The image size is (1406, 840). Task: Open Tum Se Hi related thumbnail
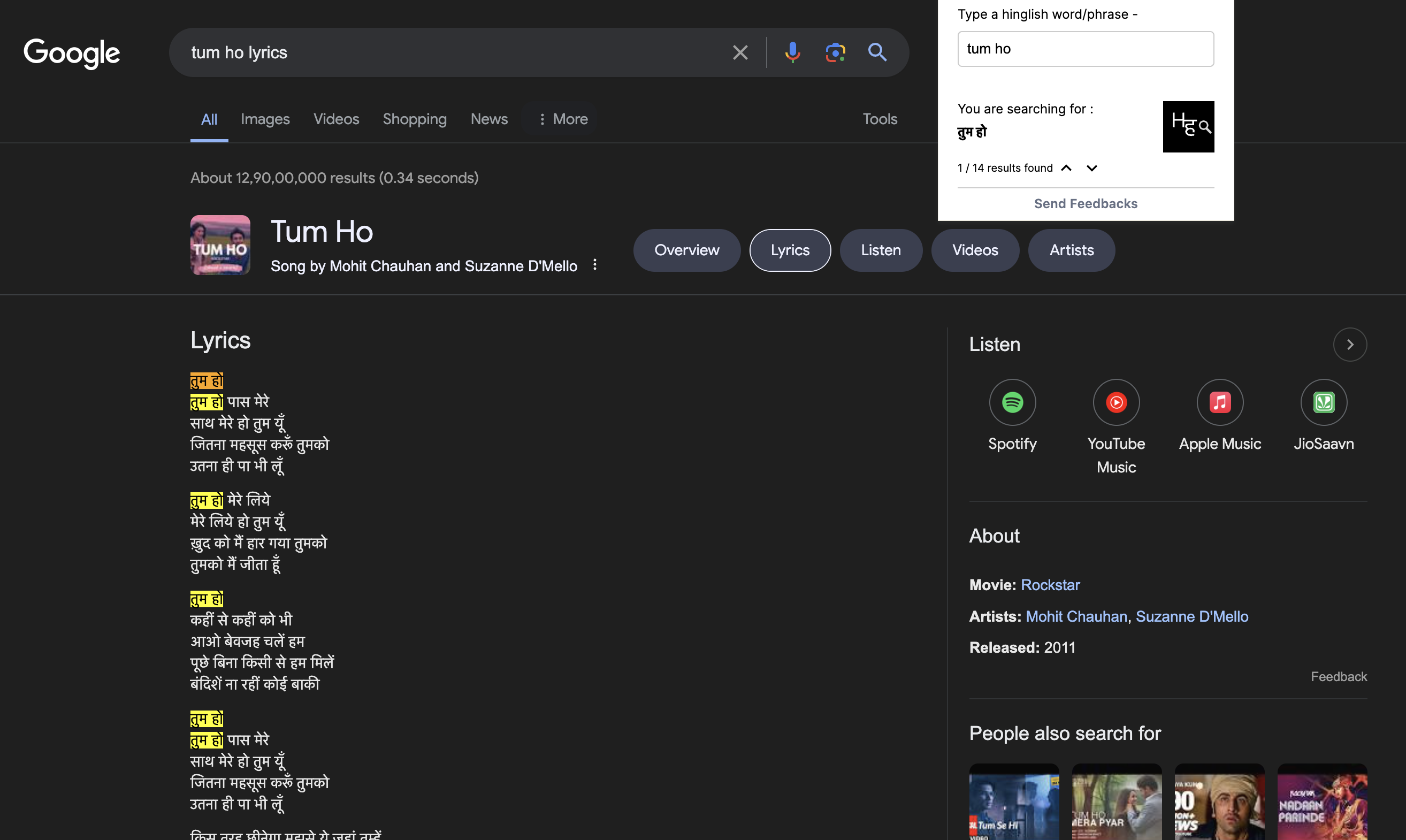click(1014, 801)
